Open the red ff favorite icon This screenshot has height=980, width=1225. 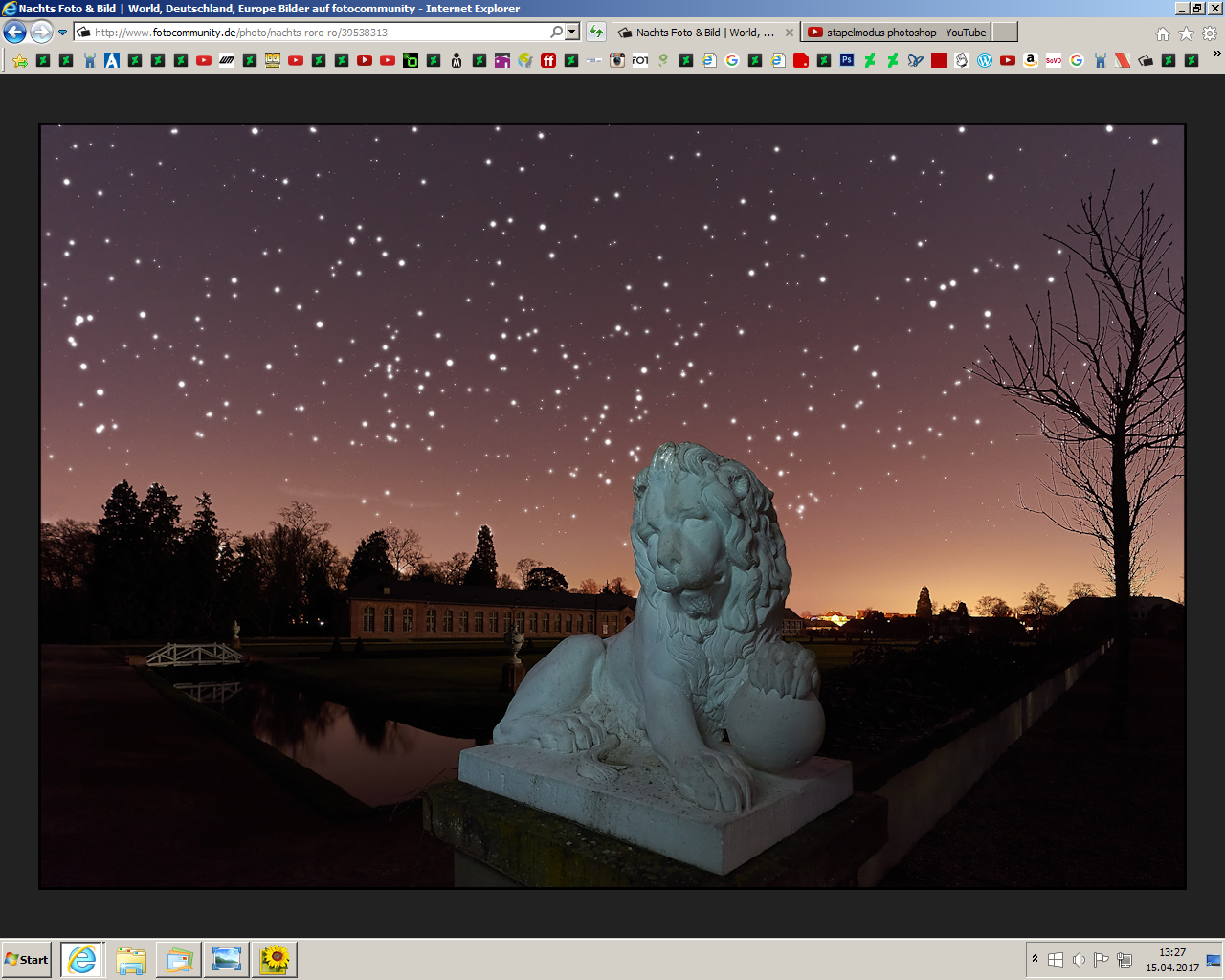pos(548,60)
